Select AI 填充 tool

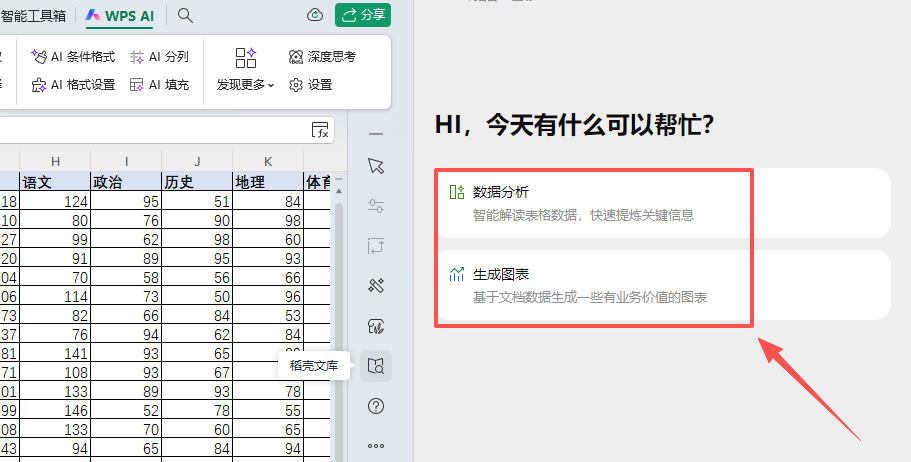[159, 85]
